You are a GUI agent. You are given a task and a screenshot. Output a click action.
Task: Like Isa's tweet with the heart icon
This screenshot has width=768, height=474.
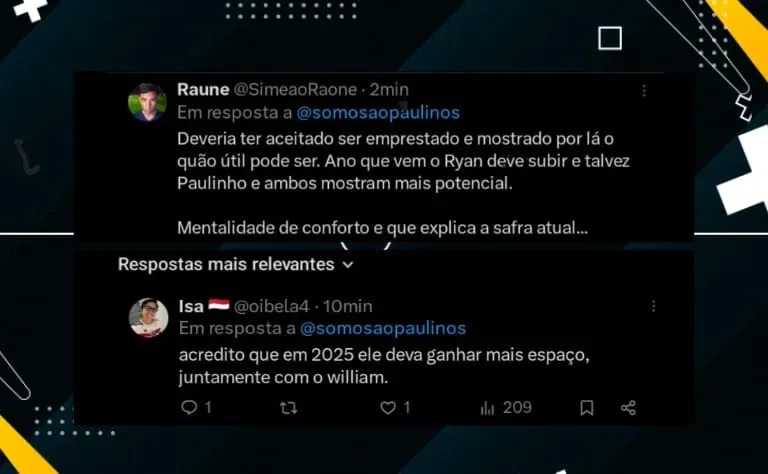click(388, 408)
